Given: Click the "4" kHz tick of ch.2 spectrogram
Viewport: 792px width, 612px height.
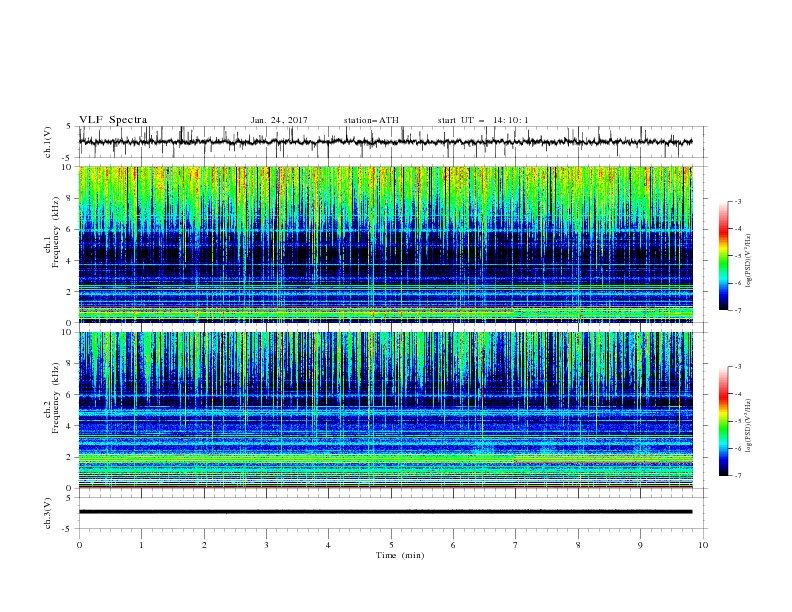Looking at the screenshot, I should point(69,426).
